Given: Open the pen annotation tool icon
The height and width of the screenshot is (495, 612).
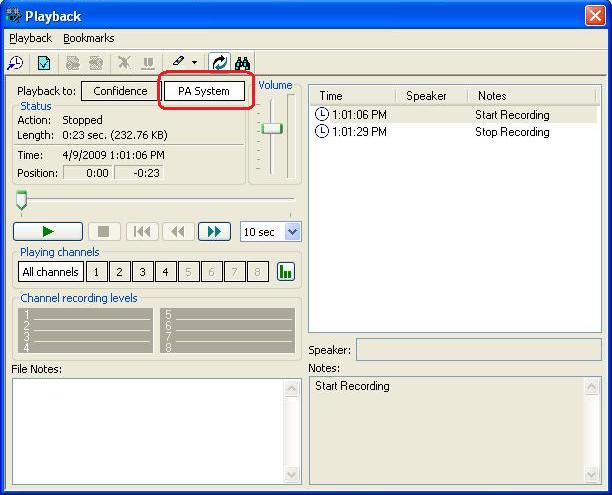Looking at the screenshot, I should [x=178, y=62].
